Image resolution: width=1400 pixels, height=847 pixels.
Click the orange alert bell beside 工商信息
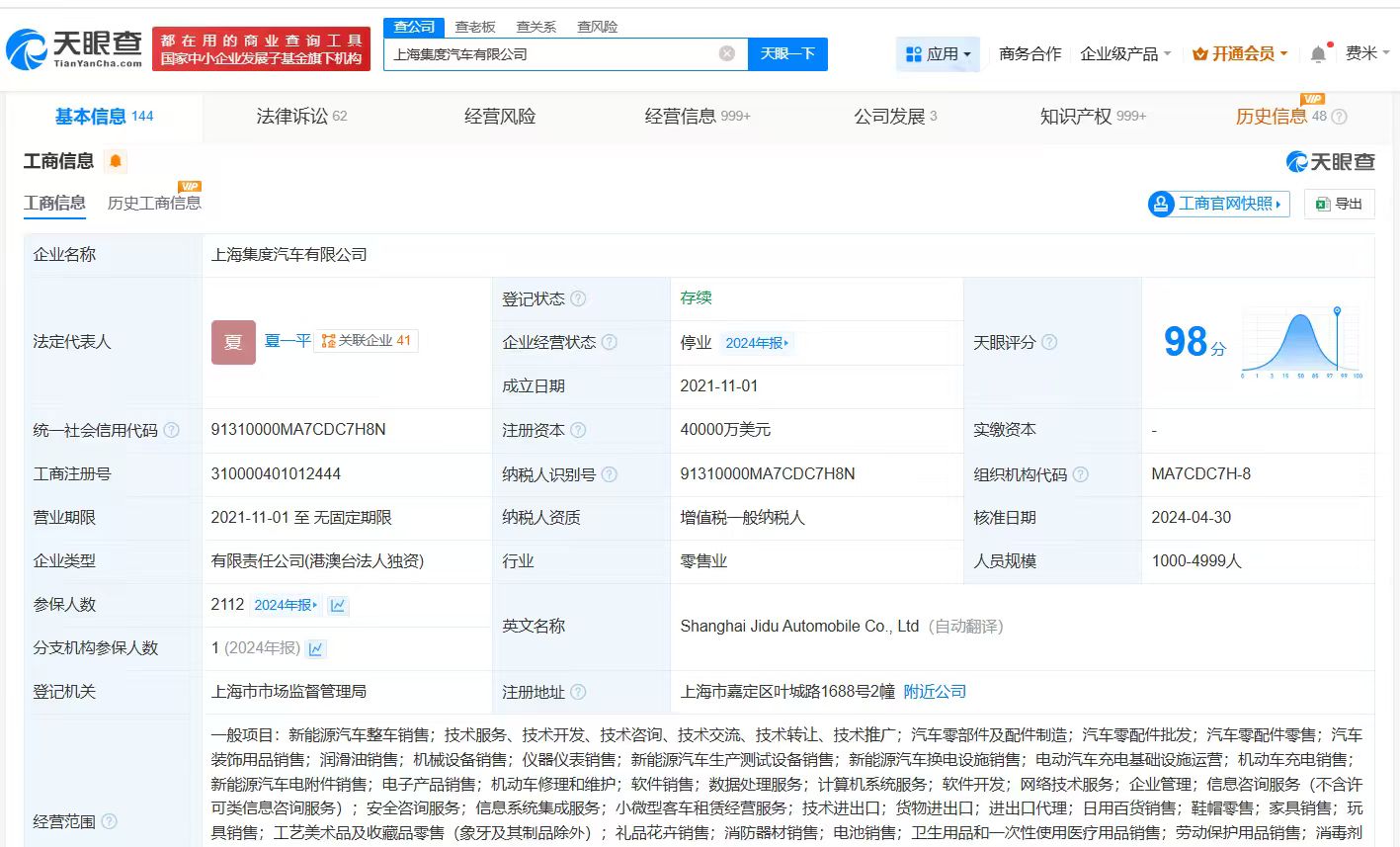[116, 161]
